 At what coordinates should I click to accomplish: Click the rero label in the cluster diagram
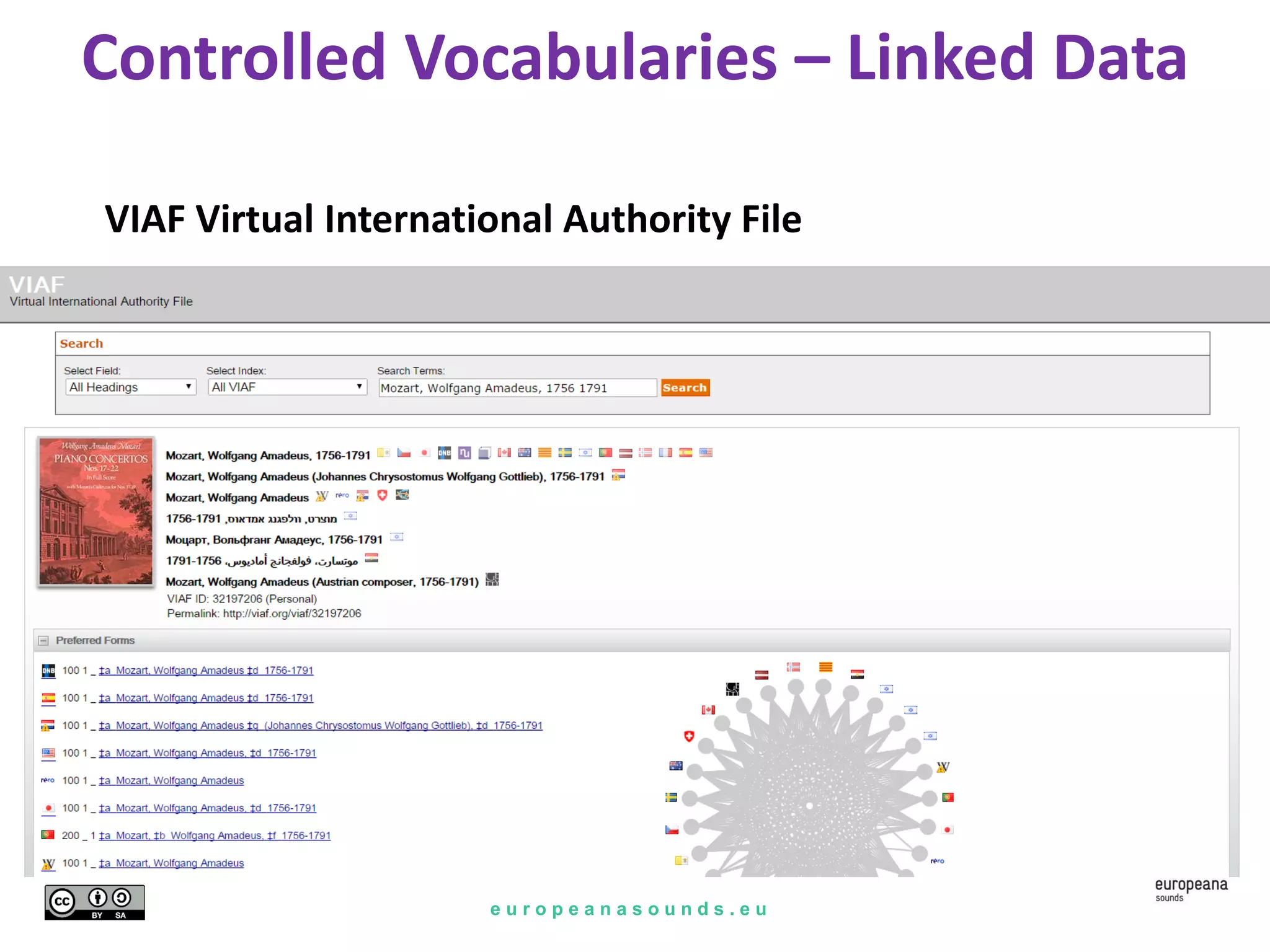coord(937,861)
